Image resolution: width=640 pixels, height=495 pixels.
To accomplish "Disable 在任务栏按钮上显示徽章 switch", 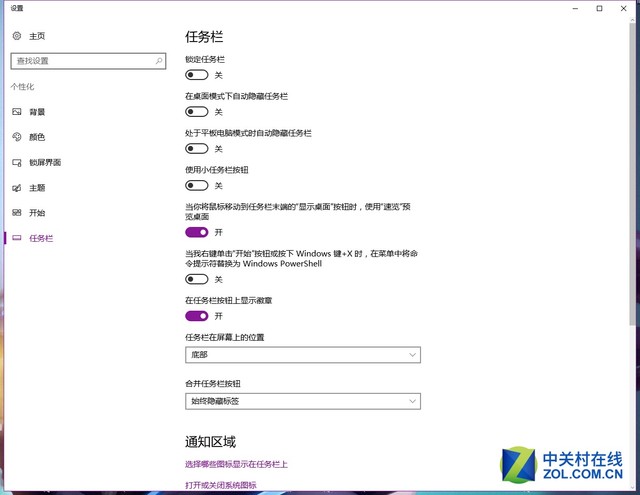I will click(x=197, y=316).
